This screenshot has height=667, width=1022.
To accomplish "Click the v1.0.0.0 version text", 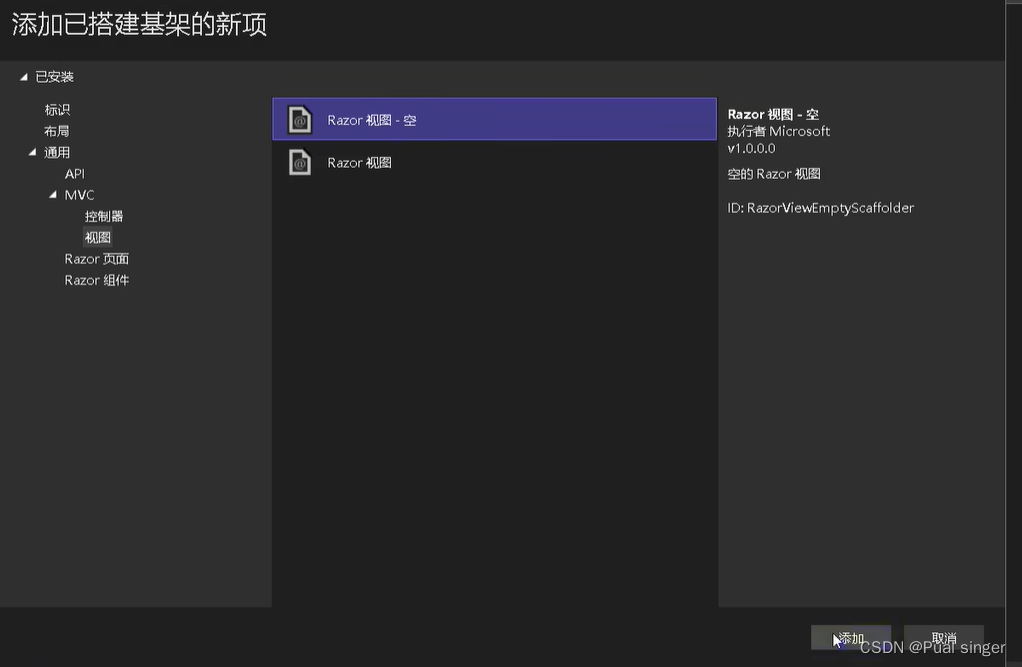I will pyautogui.click(x=751, y=148).
